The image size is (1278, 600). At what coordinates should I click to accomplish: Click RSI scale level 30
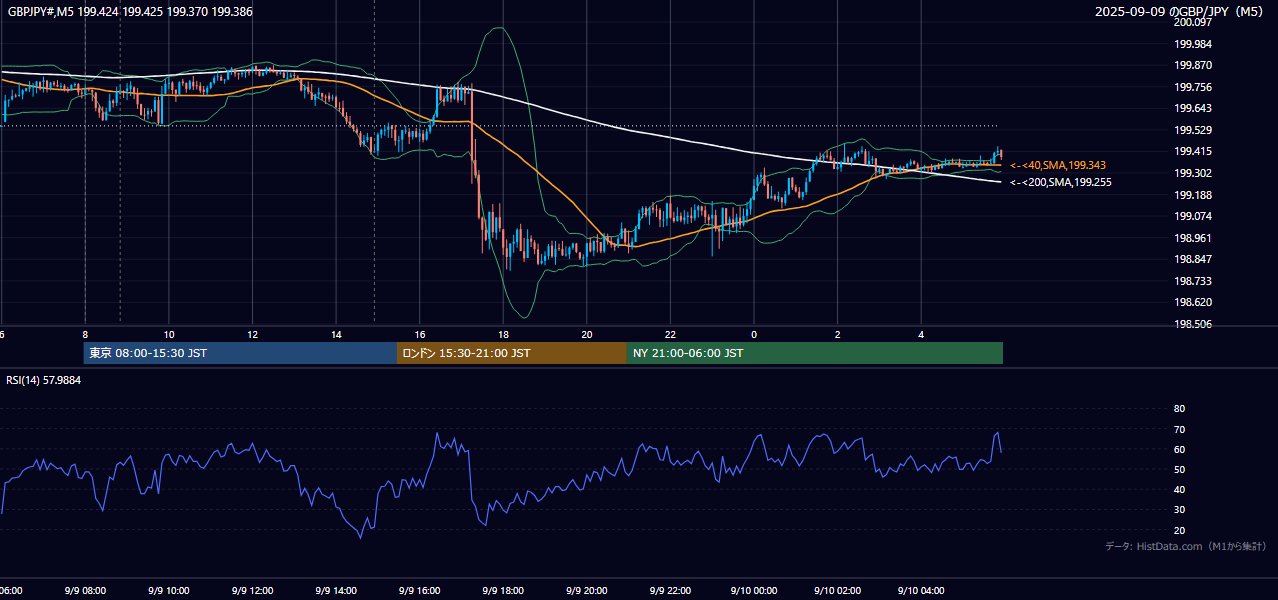pos(1179,510)
